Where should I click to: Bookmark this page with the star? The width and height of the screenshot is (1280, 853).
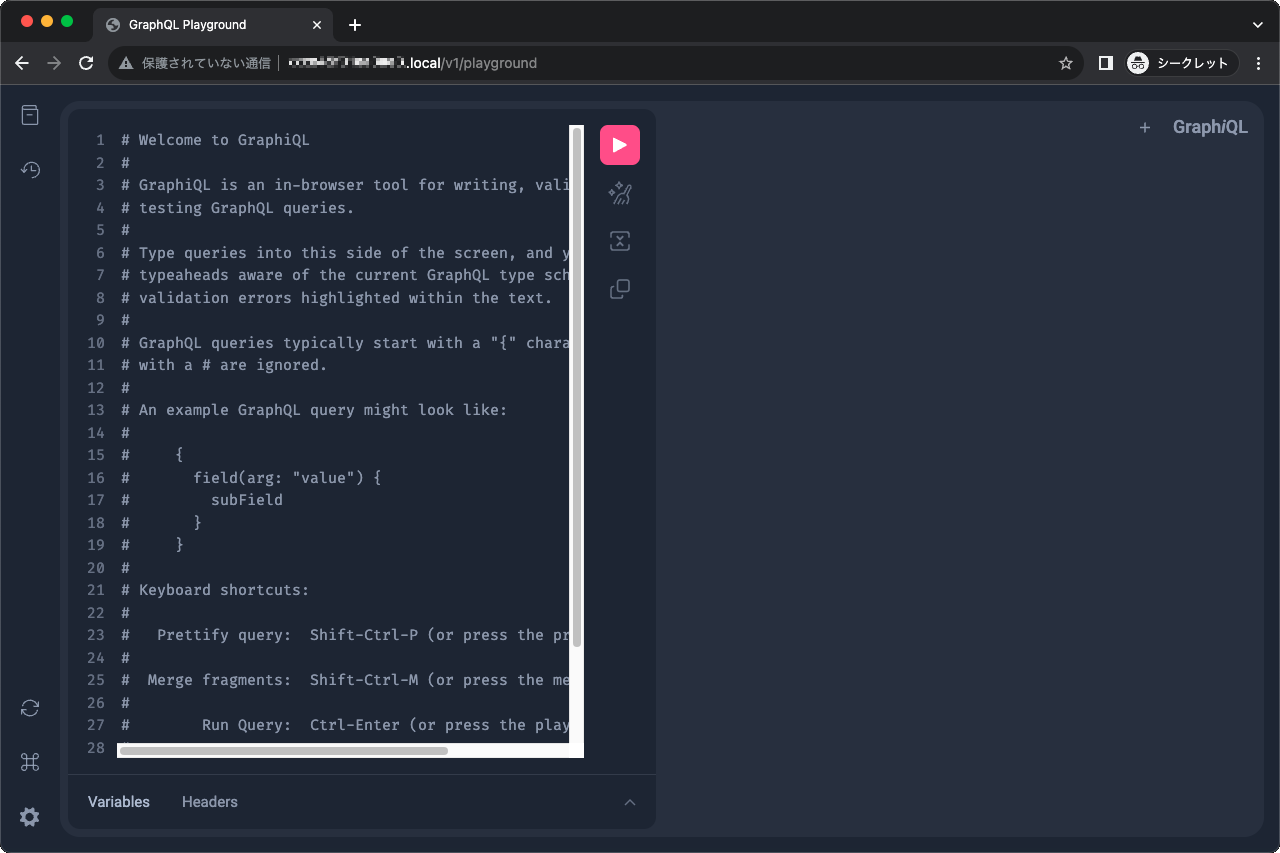(1066, 63)
